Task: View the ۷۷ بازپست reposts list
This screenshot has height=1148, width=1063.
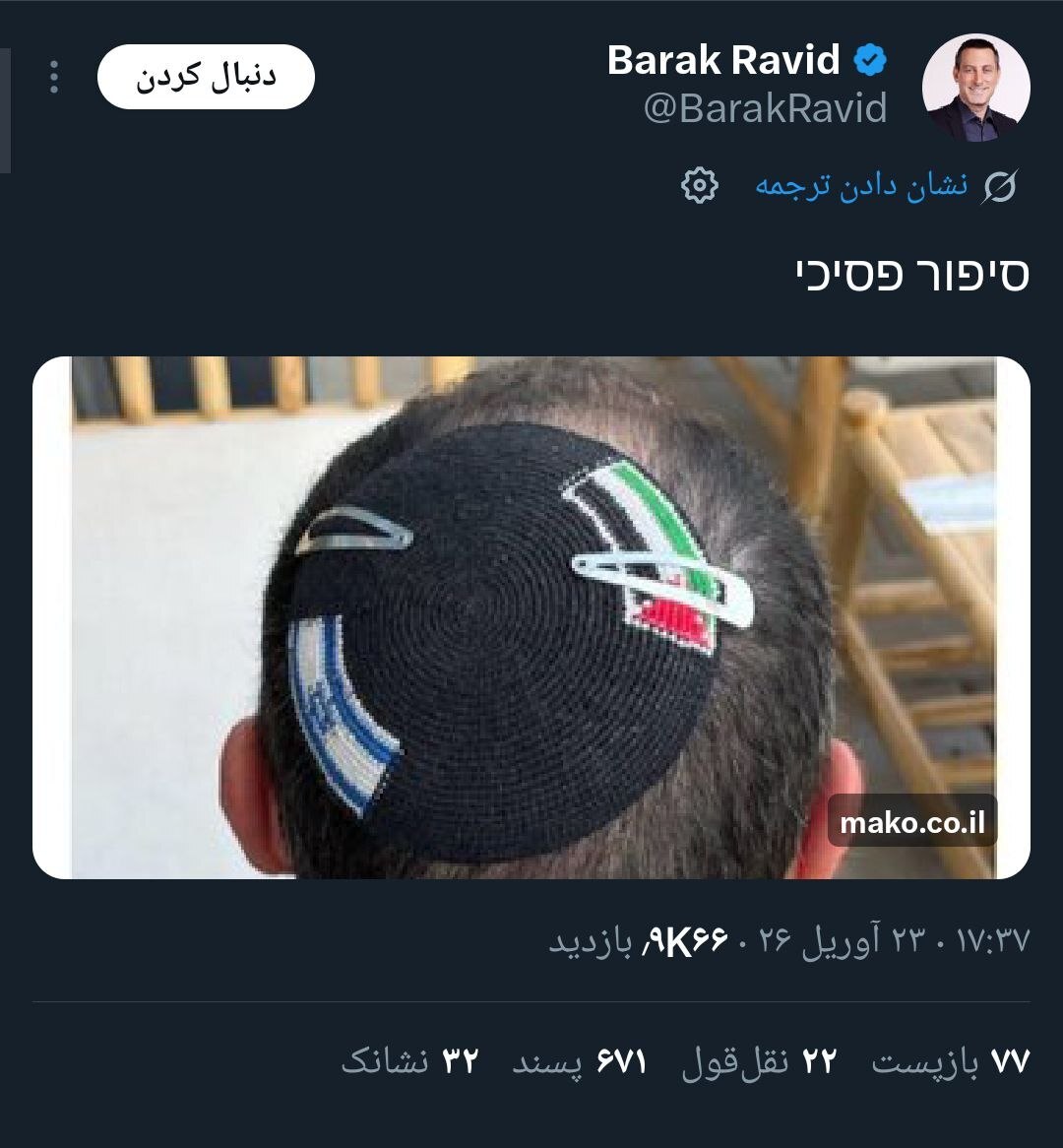Action: 950,1061
